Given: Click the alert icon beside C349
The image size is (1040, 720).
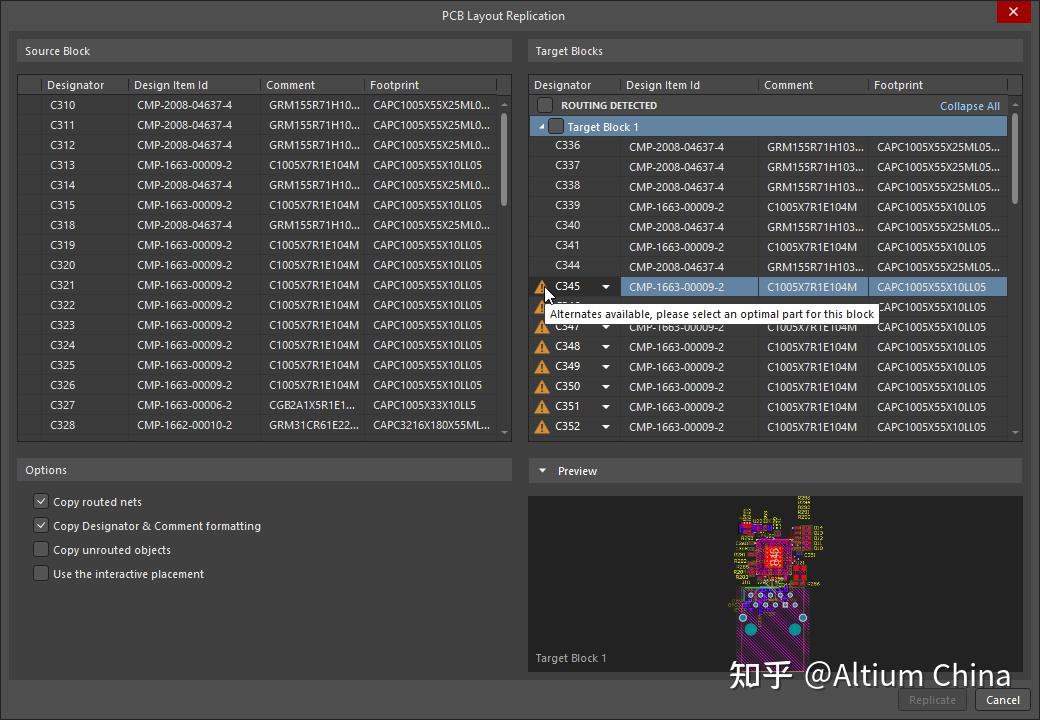Looking at the screenshot, I should 541,367.
